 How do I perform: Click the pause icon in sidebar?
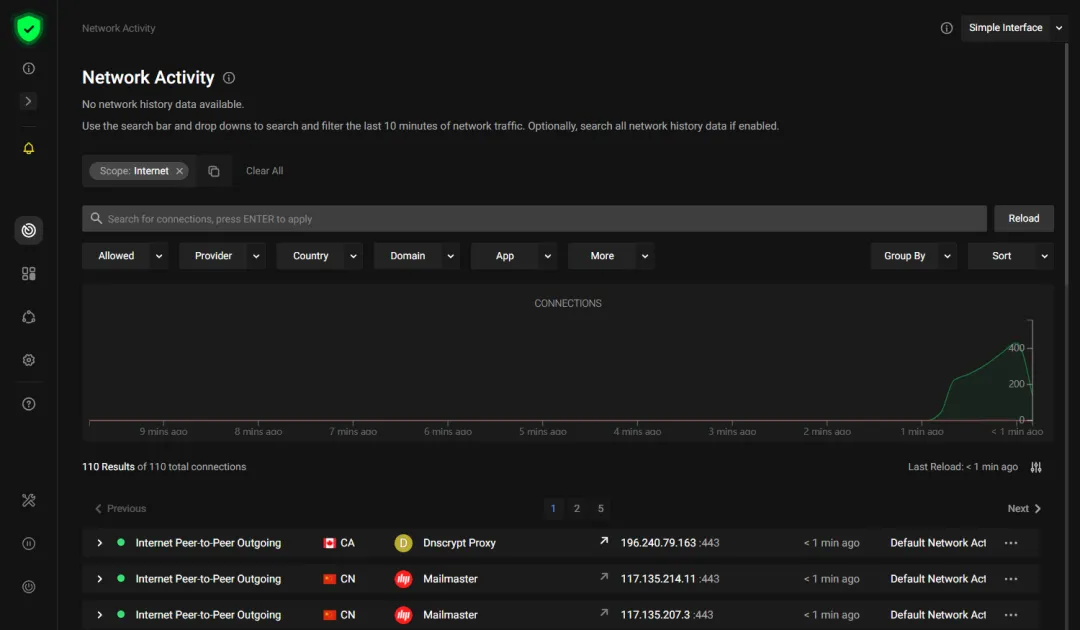pos(29,544)
